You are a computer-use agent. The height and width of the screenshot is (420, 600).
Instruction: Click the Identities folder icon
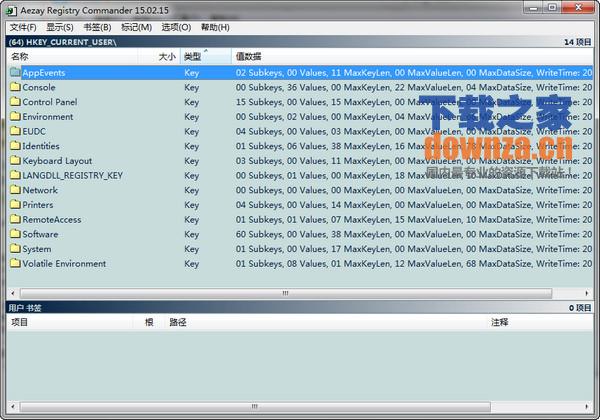click(x=15, y=146)
